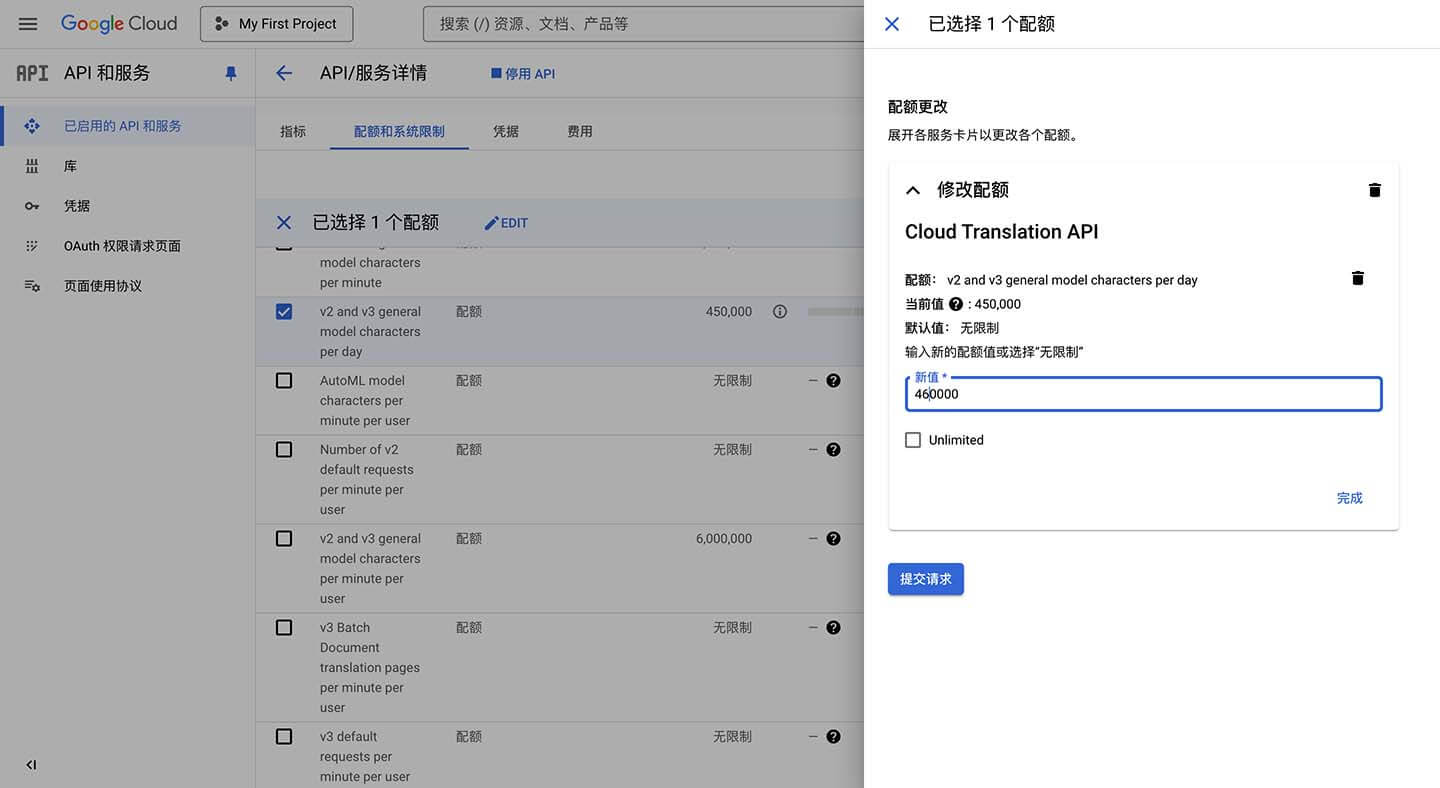Click the EDIT pencil button

coord(506,223)
